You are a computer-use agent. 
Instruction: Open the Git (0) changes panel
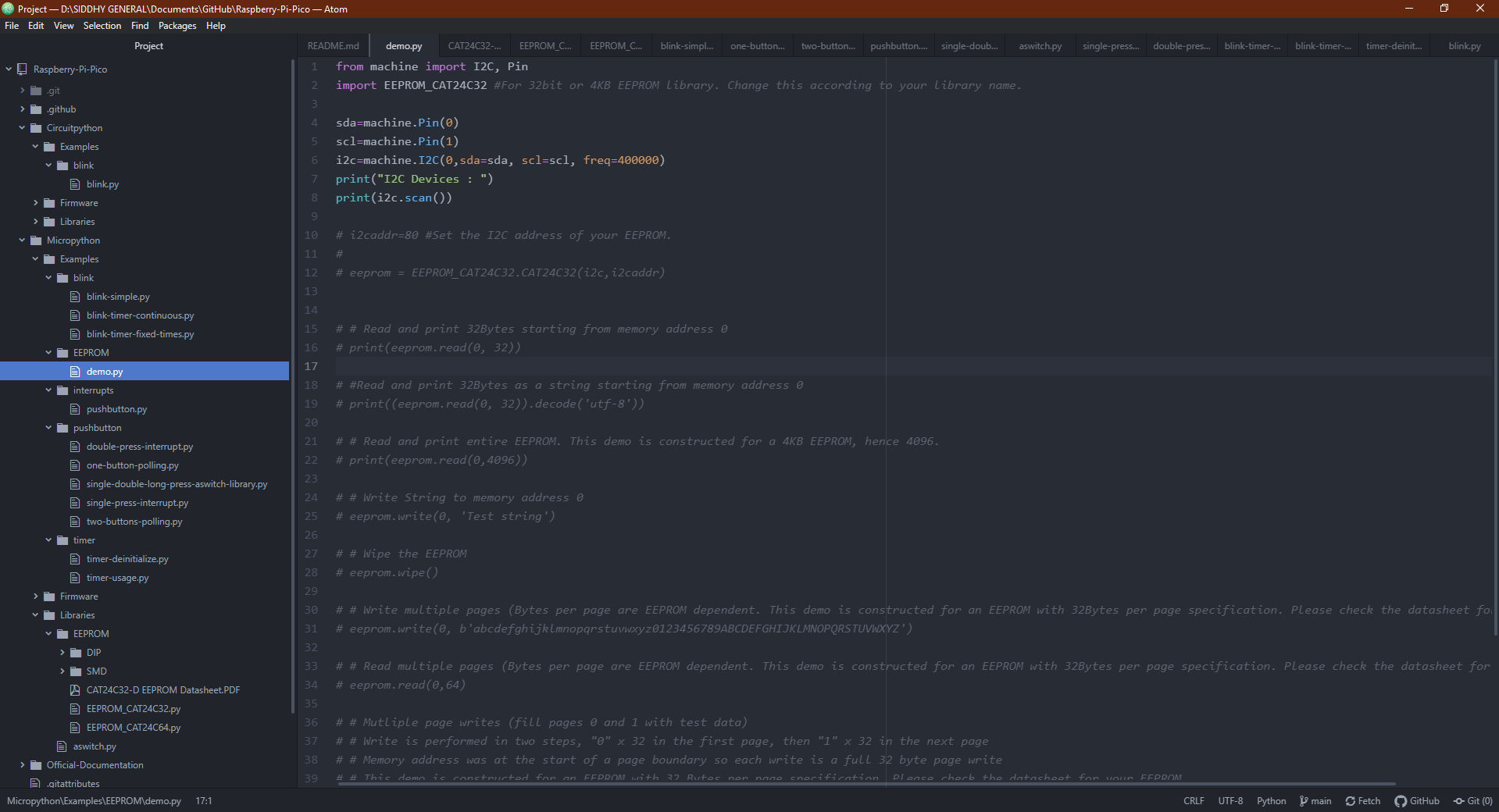pyautogui.click(x=1472, y=800)
